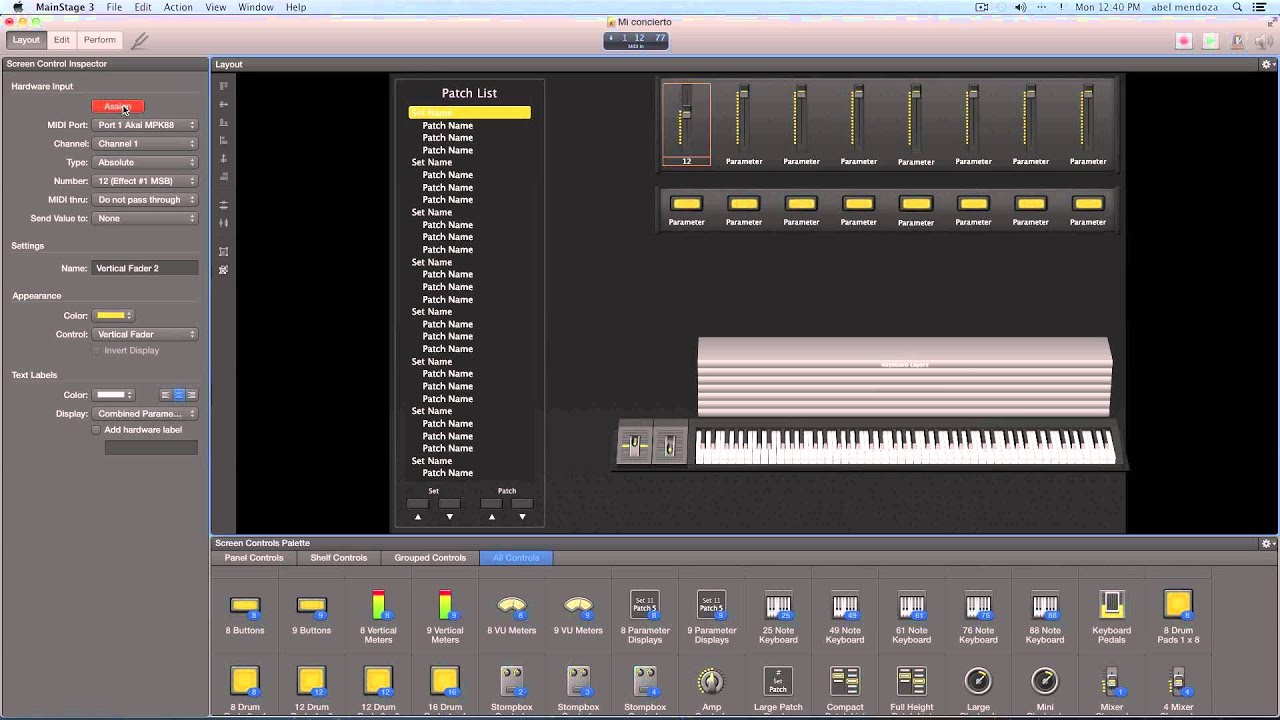
Task: Edit the Name field Vertical Fader 2
Action: point(145,268)
